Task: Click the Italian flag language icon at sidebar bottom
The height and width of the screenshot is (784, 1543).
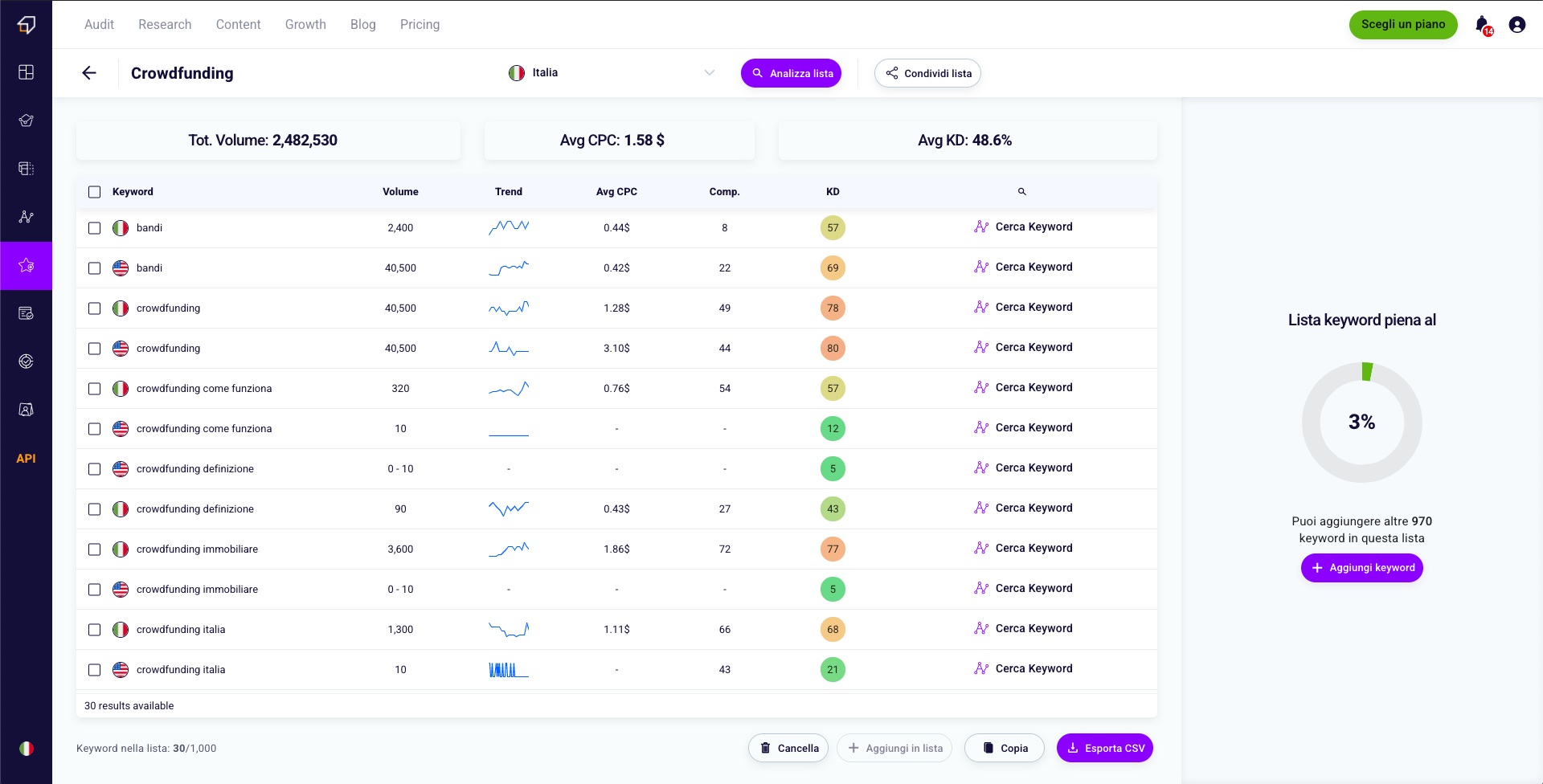Action: pyautogui.click(x=27, y=749)
